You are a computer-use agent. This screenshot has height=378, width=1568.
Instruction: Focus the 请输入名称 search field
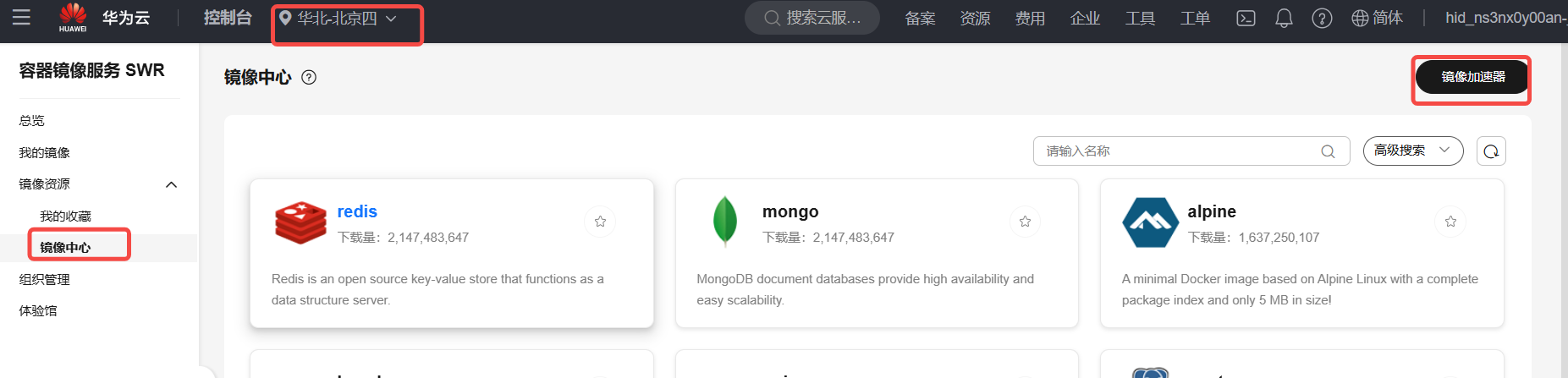point(1191,151)
